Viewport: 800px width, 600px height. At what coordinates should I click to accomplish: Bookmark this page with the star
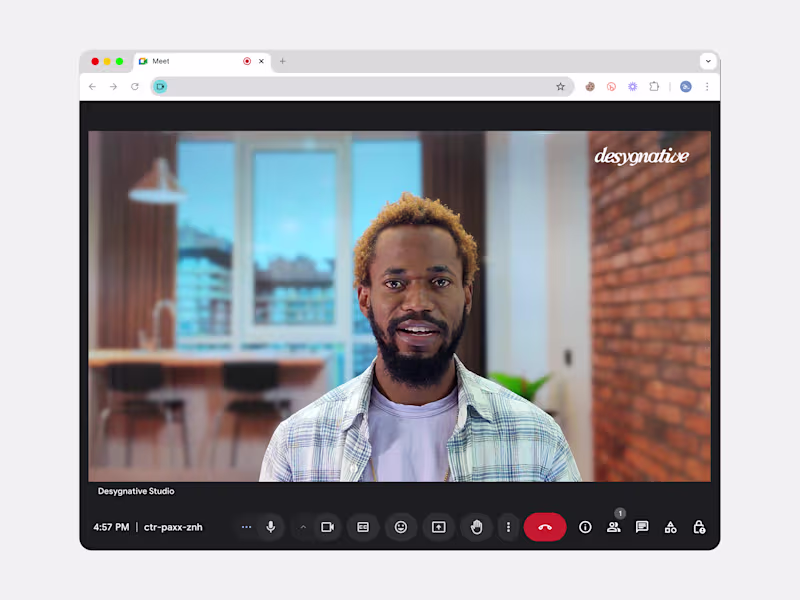(x=560, y=87)
